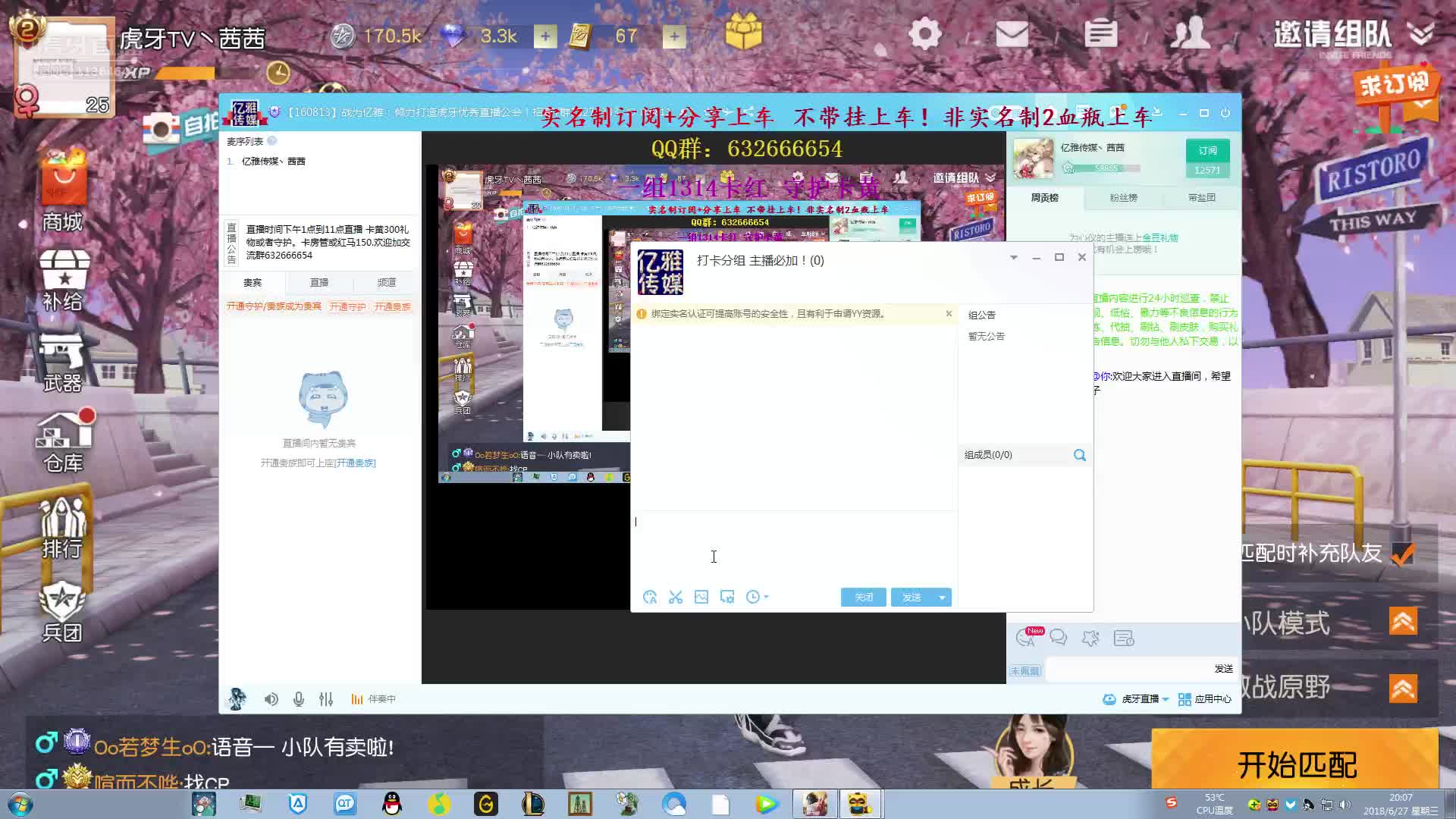Dismiss the real-name verification notice
The height and width of the screenshot is (819, 1456).
(x=949, y=313)
